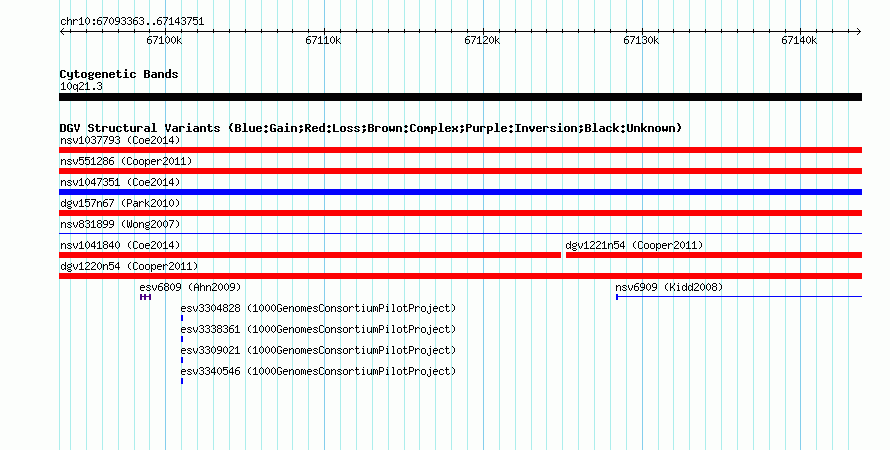Image resolution: width=890 pixels, height=450 pixels.
Task: Click the blue nsv1047351 gain variant bar
Action: tap(460, 192)
